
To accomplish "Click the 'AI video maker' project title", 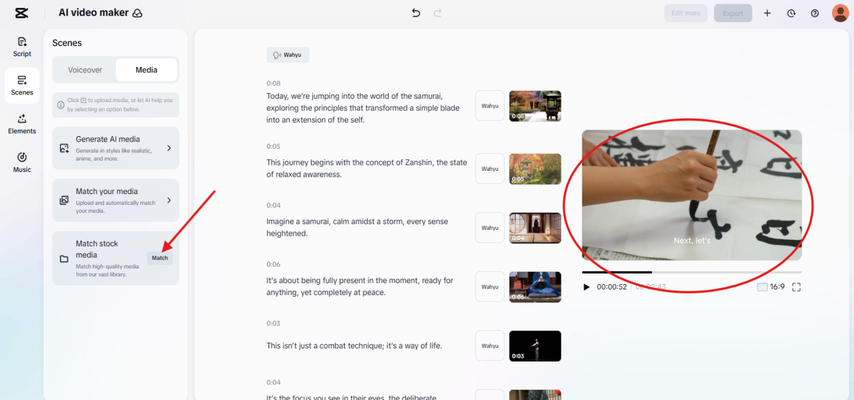I will [x=93, y=13].
